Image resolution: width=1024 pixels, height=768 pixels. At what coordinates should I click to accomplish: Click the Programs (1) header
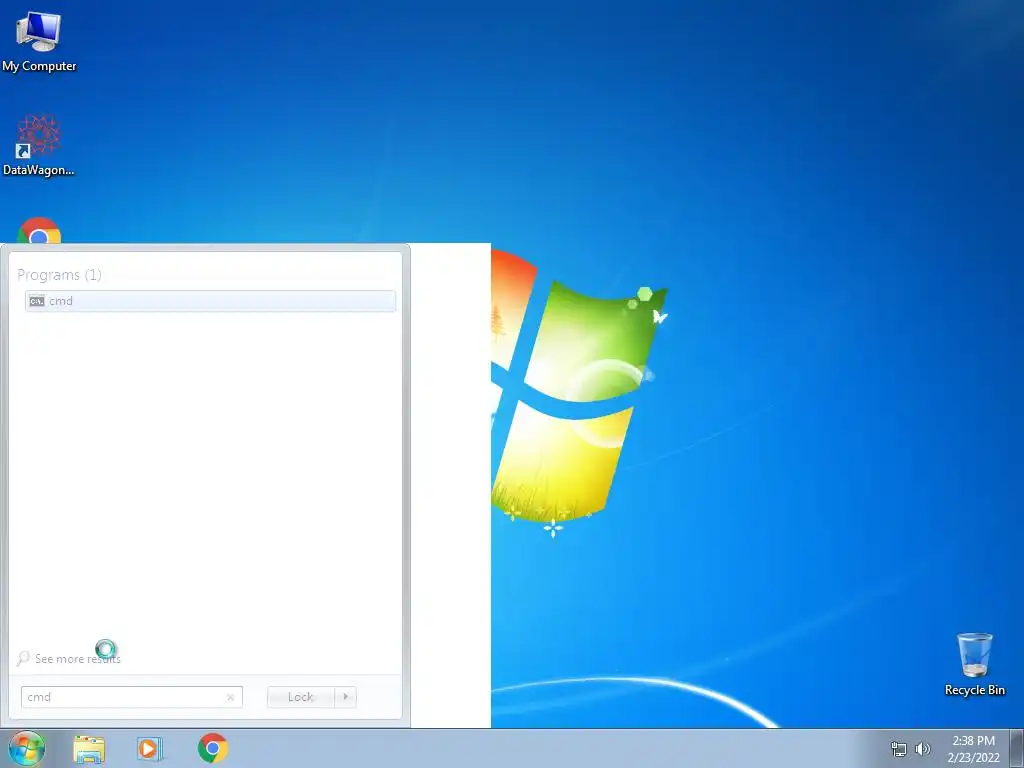click(59, 275)
